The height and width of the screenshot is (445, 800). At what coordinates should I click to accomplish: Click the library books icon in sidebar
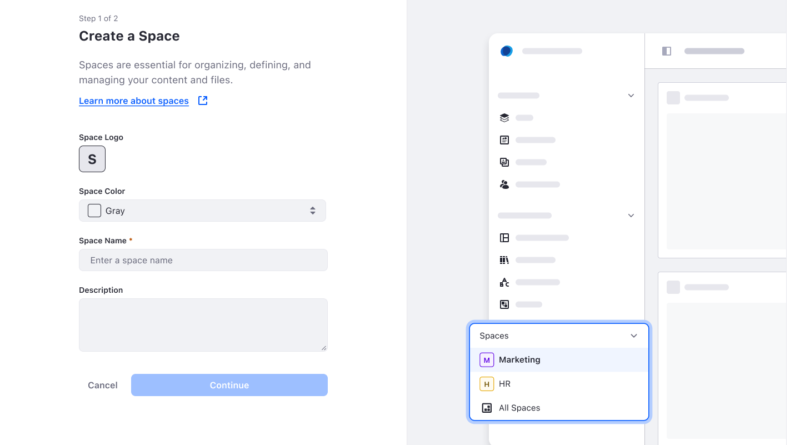pos(504,260)
